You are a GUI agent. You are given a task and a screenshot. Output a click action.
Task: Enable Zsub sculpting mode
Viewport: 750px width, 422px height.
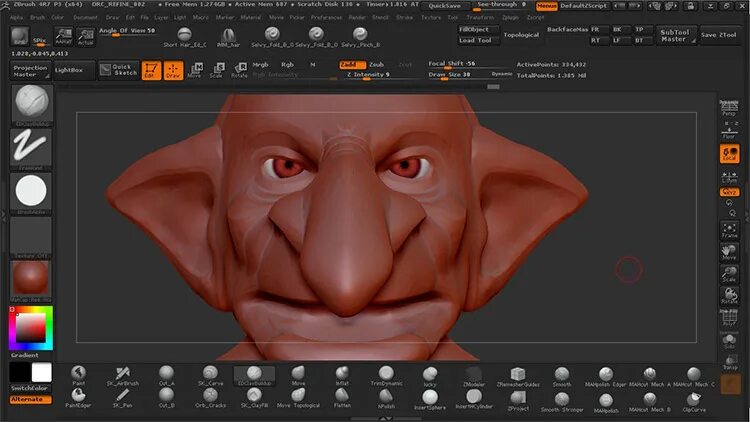(377, 64)
